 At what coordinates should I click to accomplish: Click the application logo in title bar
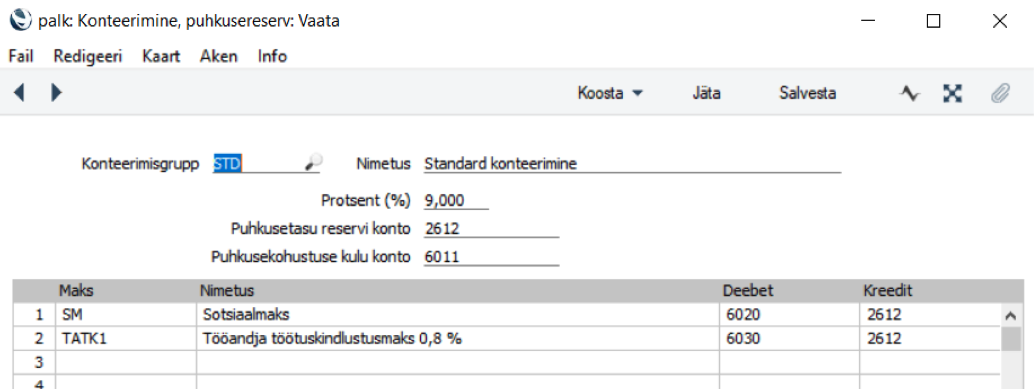coord(21,20)
